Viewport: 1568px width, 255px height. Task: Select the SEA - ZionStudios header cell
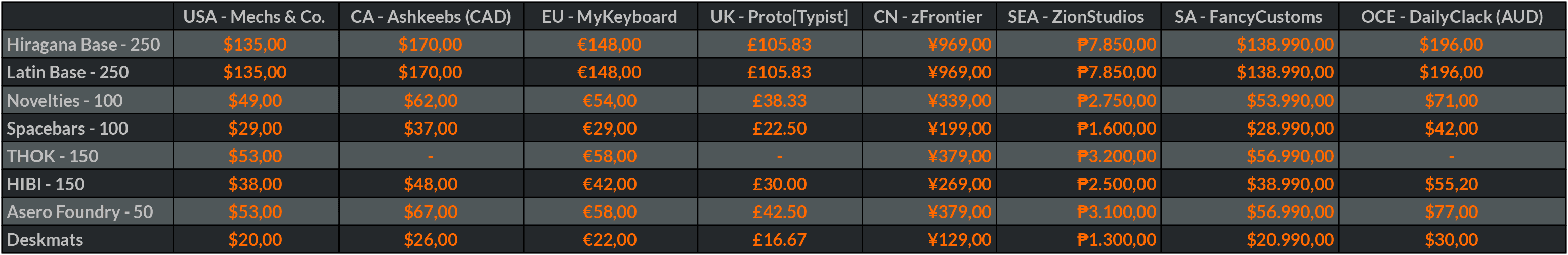point(1076,16)
